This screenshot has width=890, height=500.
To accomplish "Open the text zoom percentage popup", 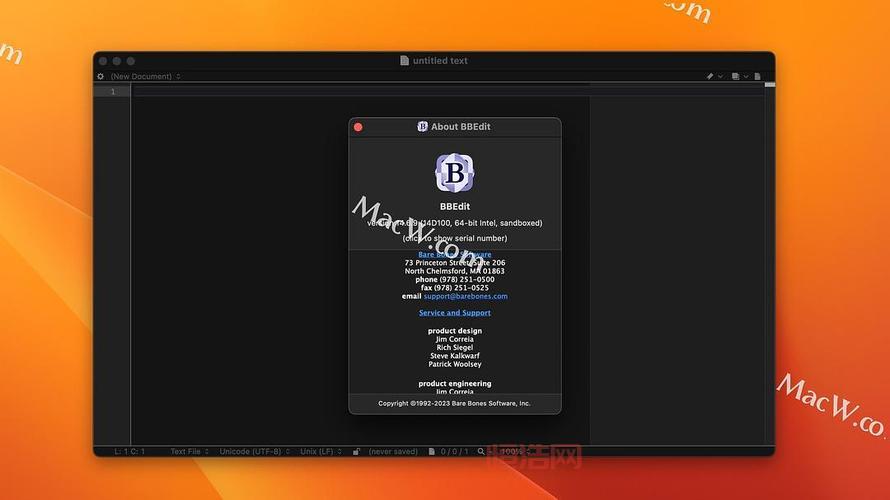I will pos(514,452).
